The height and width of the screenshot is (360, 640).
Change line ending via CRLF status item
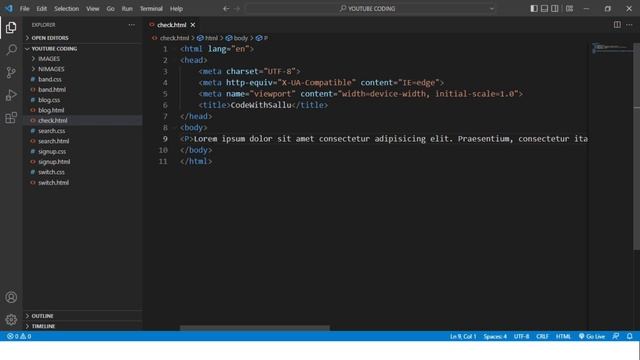pyautogui.click(x=542, y=336)
